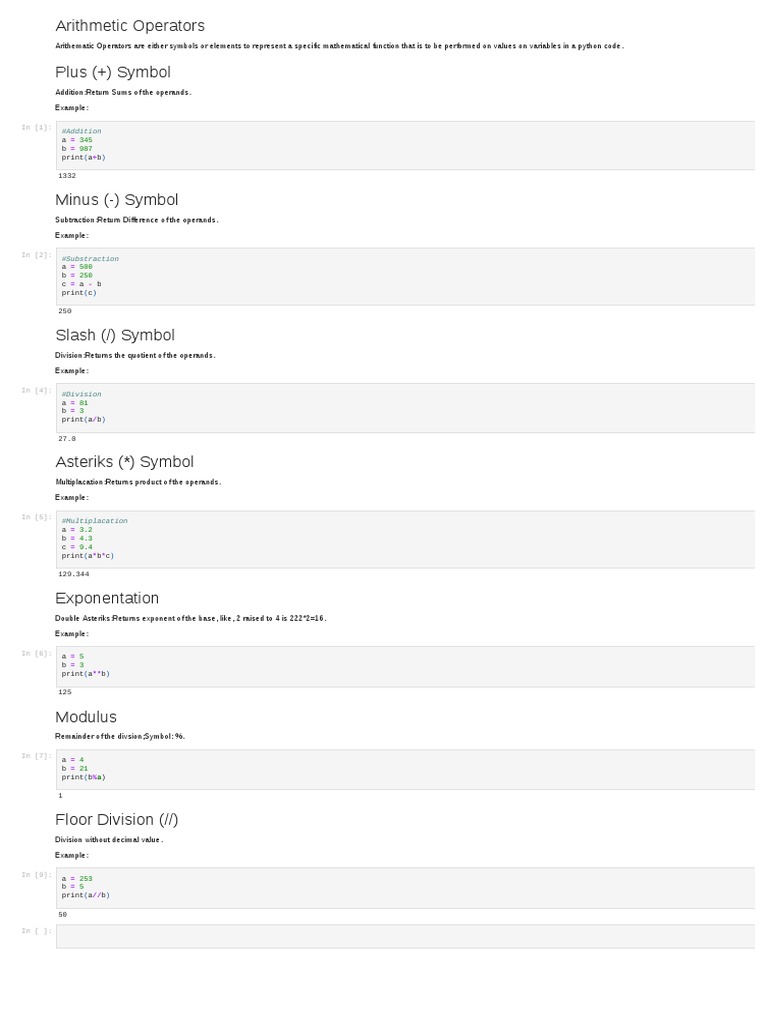The width and height of the screenshot is (768, 1024).
Task: Select the 129.344 output result
Action: (x=73, y=574)
